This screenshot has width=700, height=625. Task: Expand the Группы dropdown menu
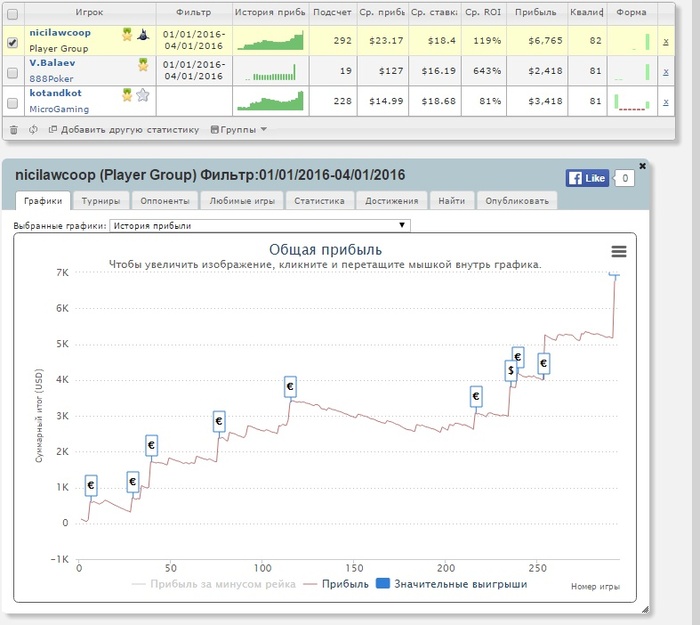pyautogui.click(x=239, y=129)
